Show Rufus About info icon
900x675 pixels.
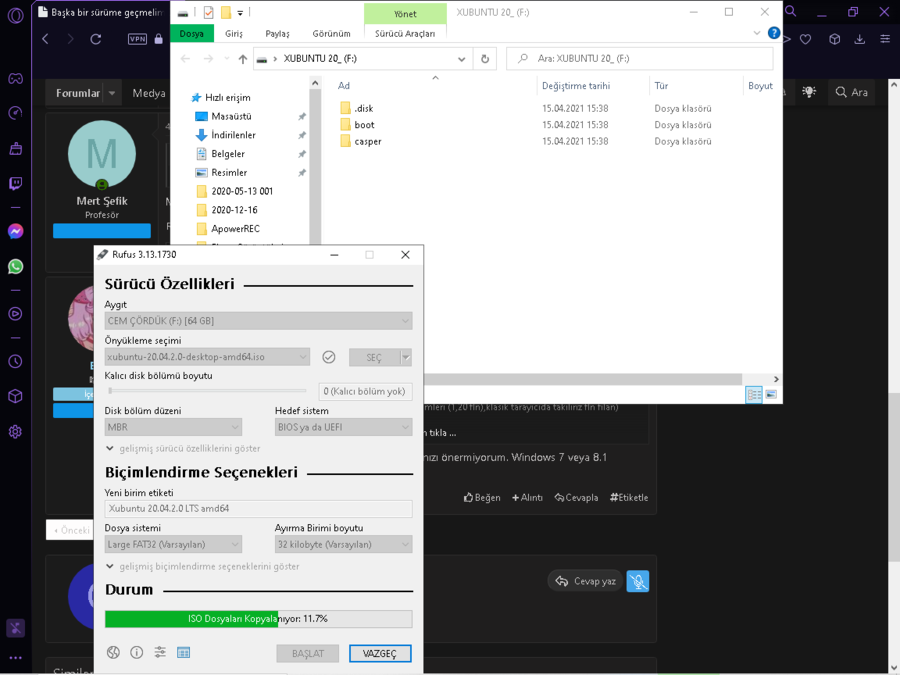pyautogui.click(x=137, y=652)
